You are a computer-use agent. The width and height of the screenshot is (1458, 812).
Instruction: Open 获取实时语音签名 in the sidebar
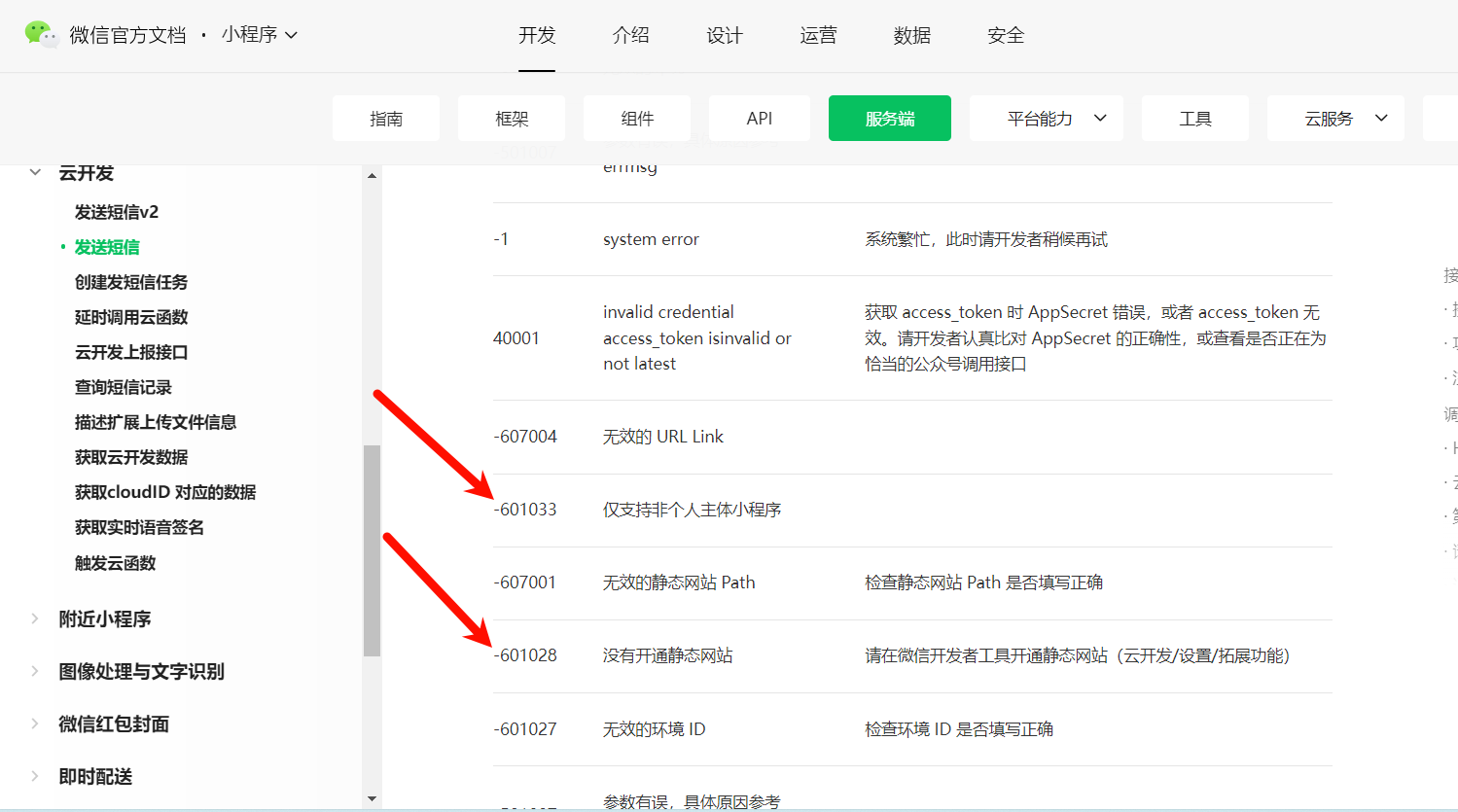point(139,527)
